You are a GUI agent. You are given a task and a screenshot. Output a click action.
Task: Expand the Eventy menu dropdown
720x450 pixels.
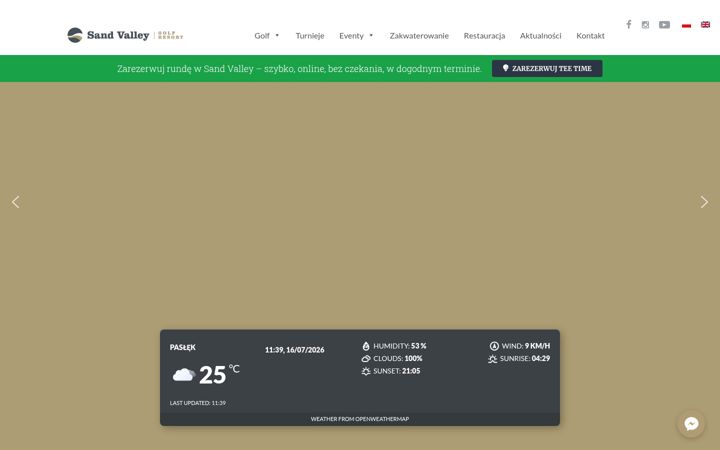point(356,36)
